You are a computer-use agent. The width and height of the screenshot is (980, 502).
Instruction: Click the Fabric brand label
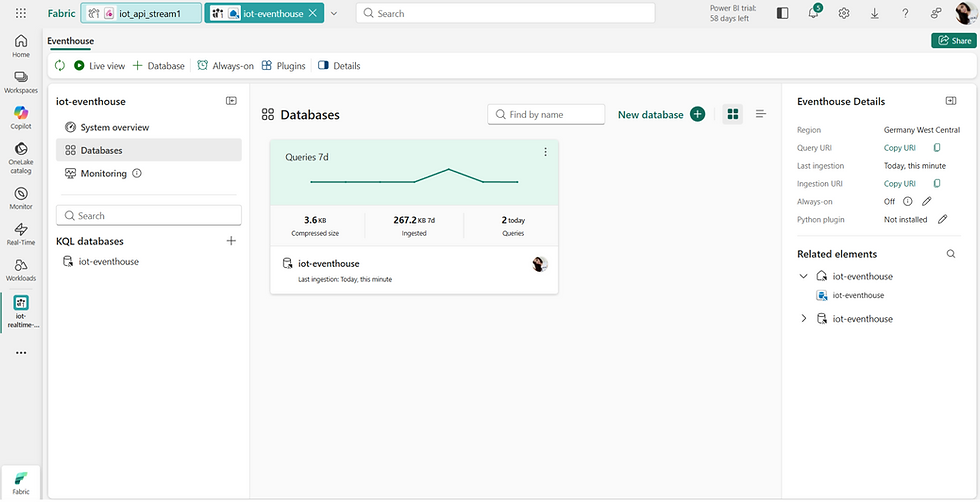click(61, 13)
